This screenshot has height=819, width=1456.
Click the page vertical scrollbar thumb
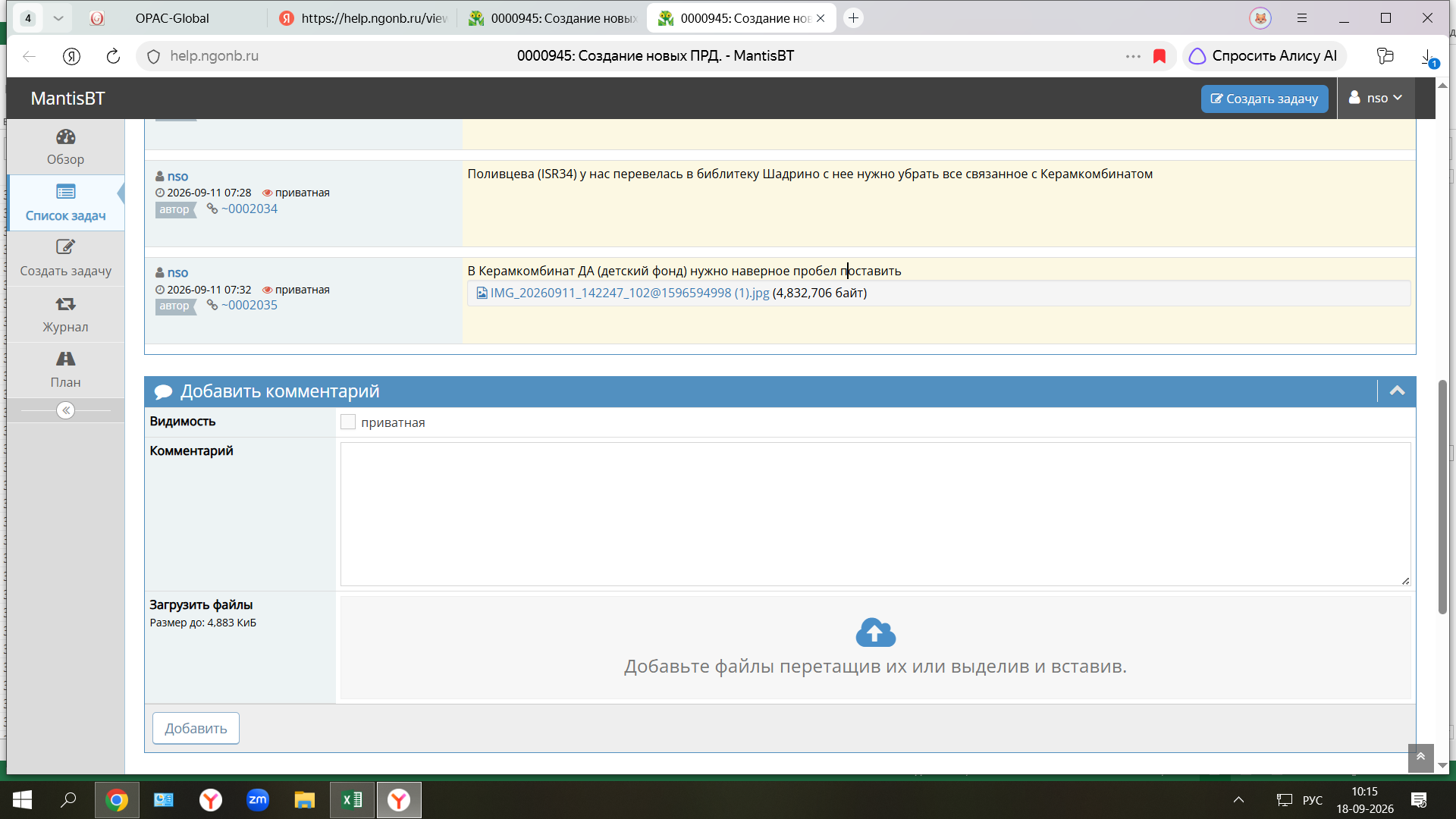[1442, 497]
